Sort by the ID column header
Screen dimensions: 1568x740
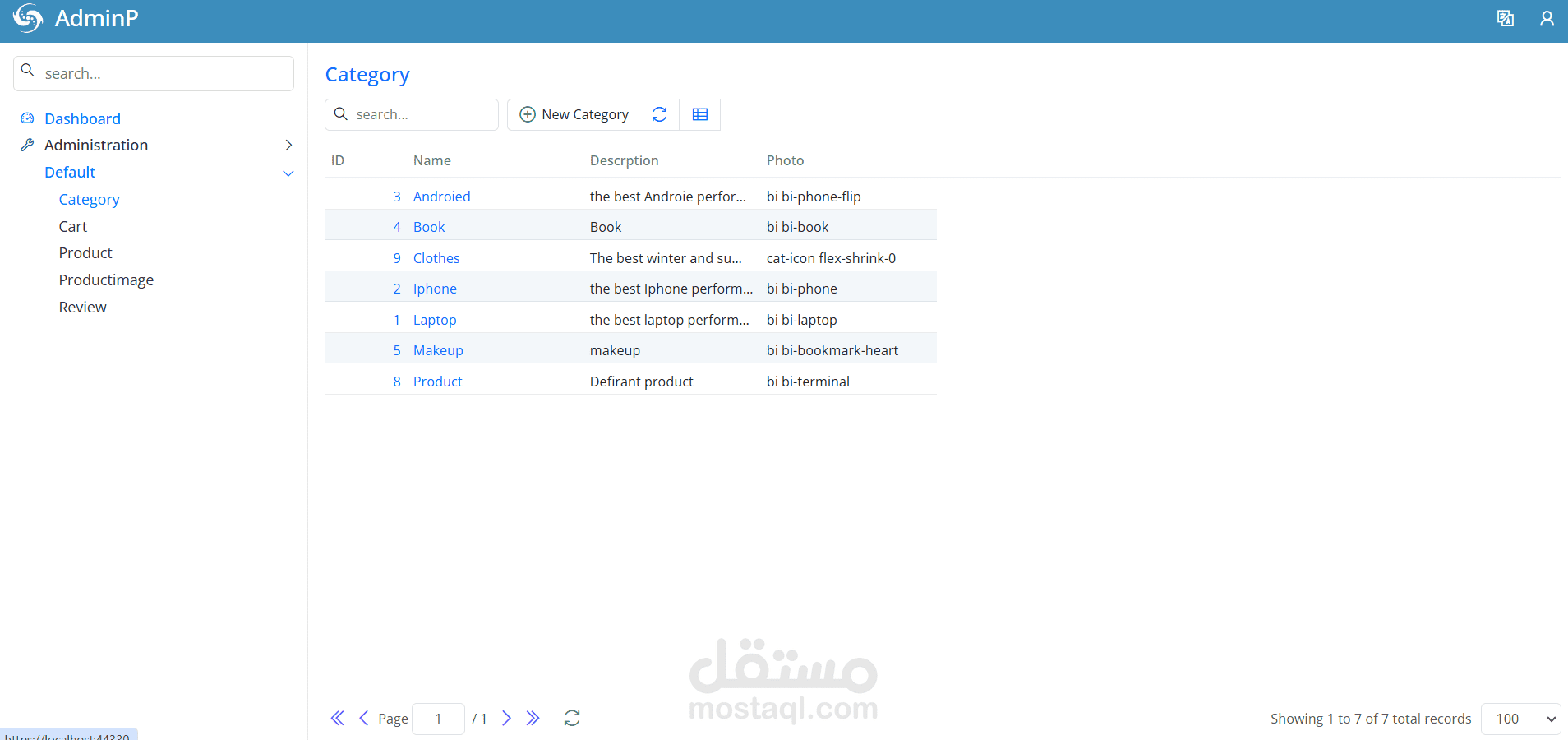click(x=338, y=160)
